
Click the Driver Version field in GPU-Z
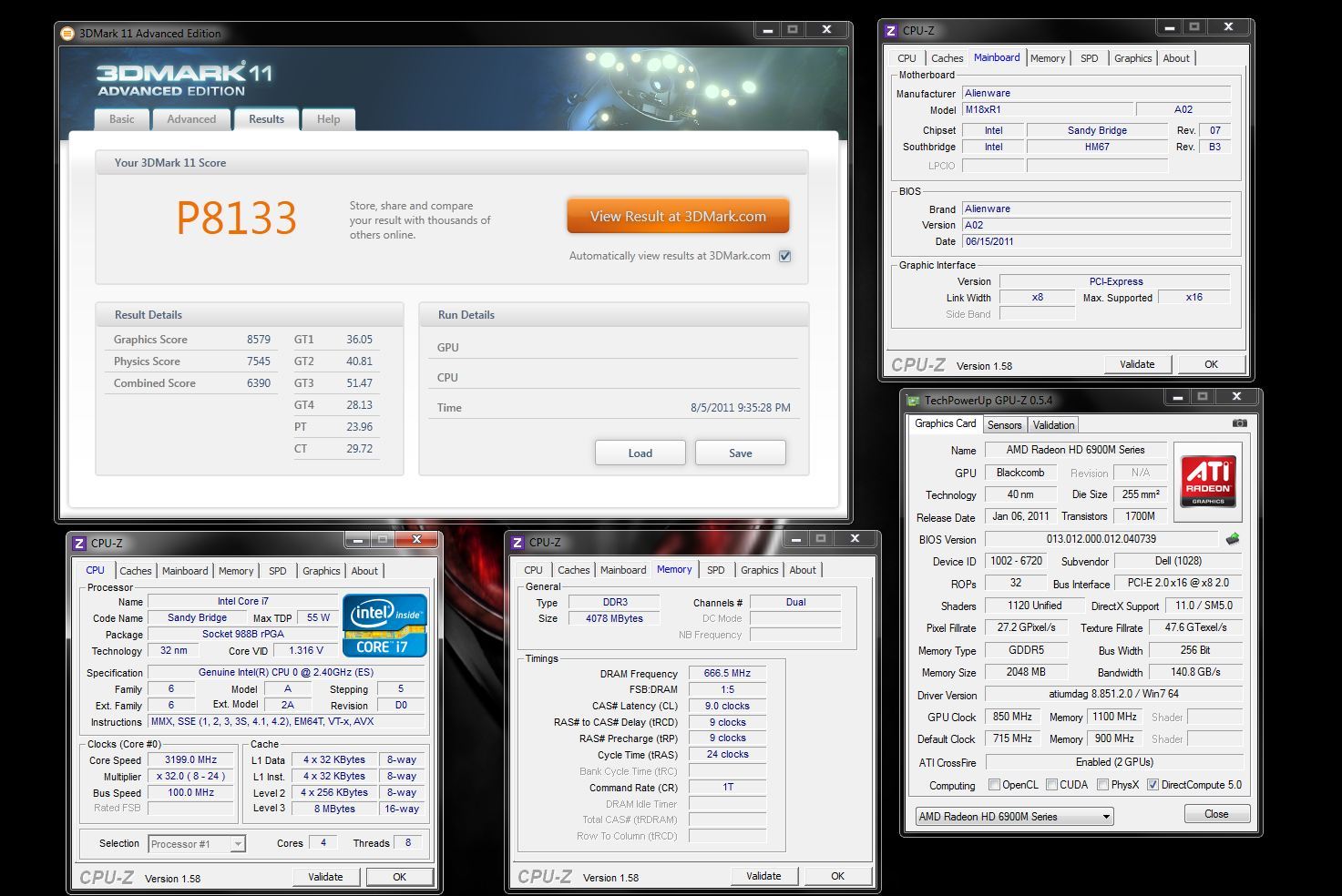tap(1114, 694)
